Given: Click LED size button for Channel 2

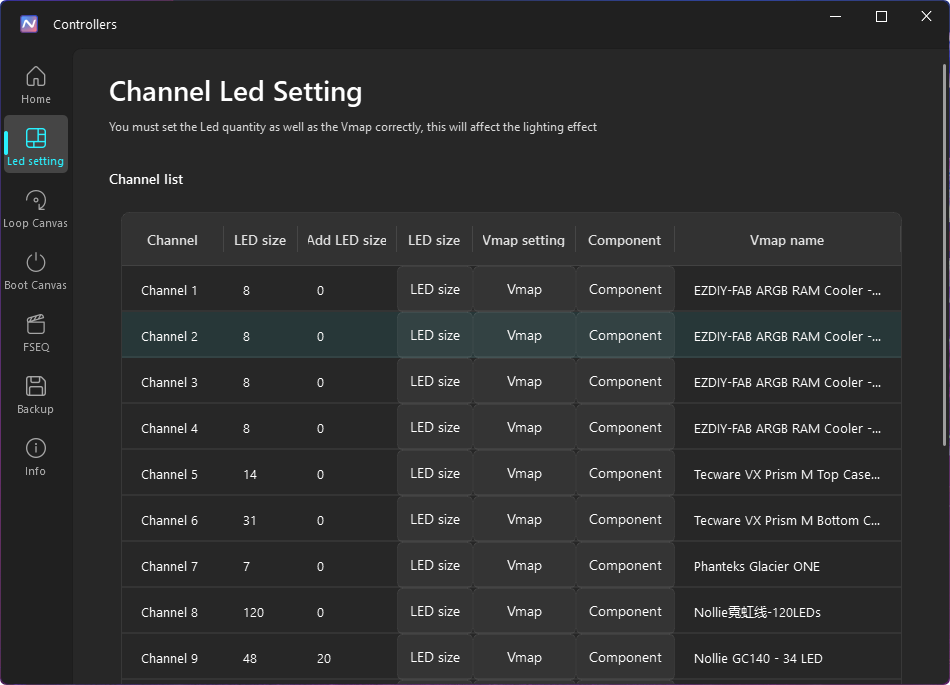Looking at the screenshot, I should click(x=435, y=336).
